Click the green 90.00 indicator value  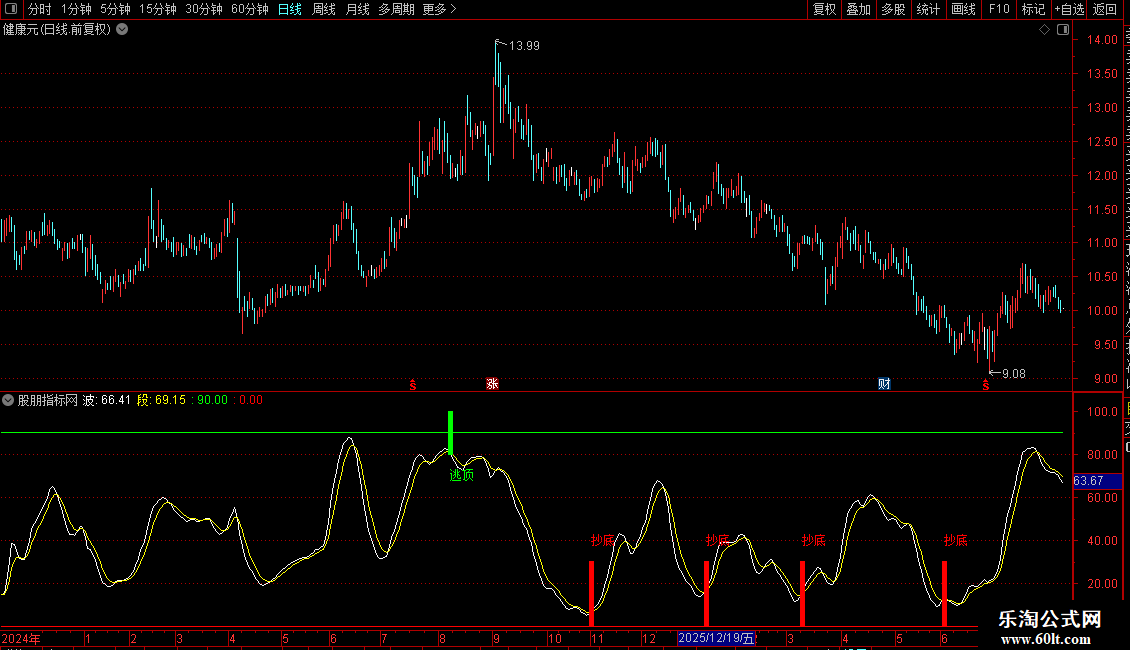(x=213, y=400)
